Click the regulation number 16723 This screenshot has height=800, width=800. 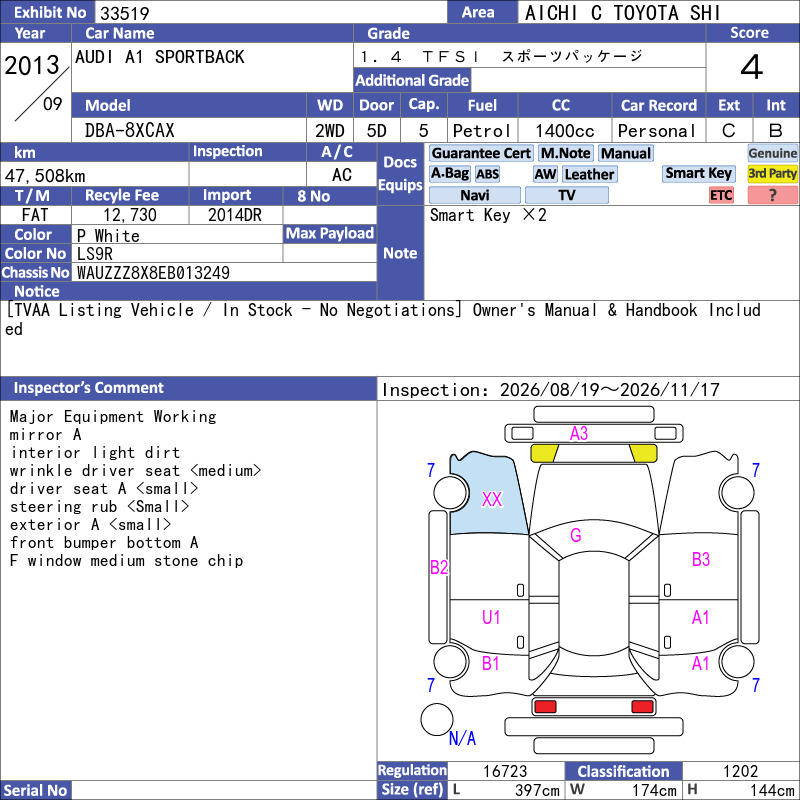click(505, 771)
